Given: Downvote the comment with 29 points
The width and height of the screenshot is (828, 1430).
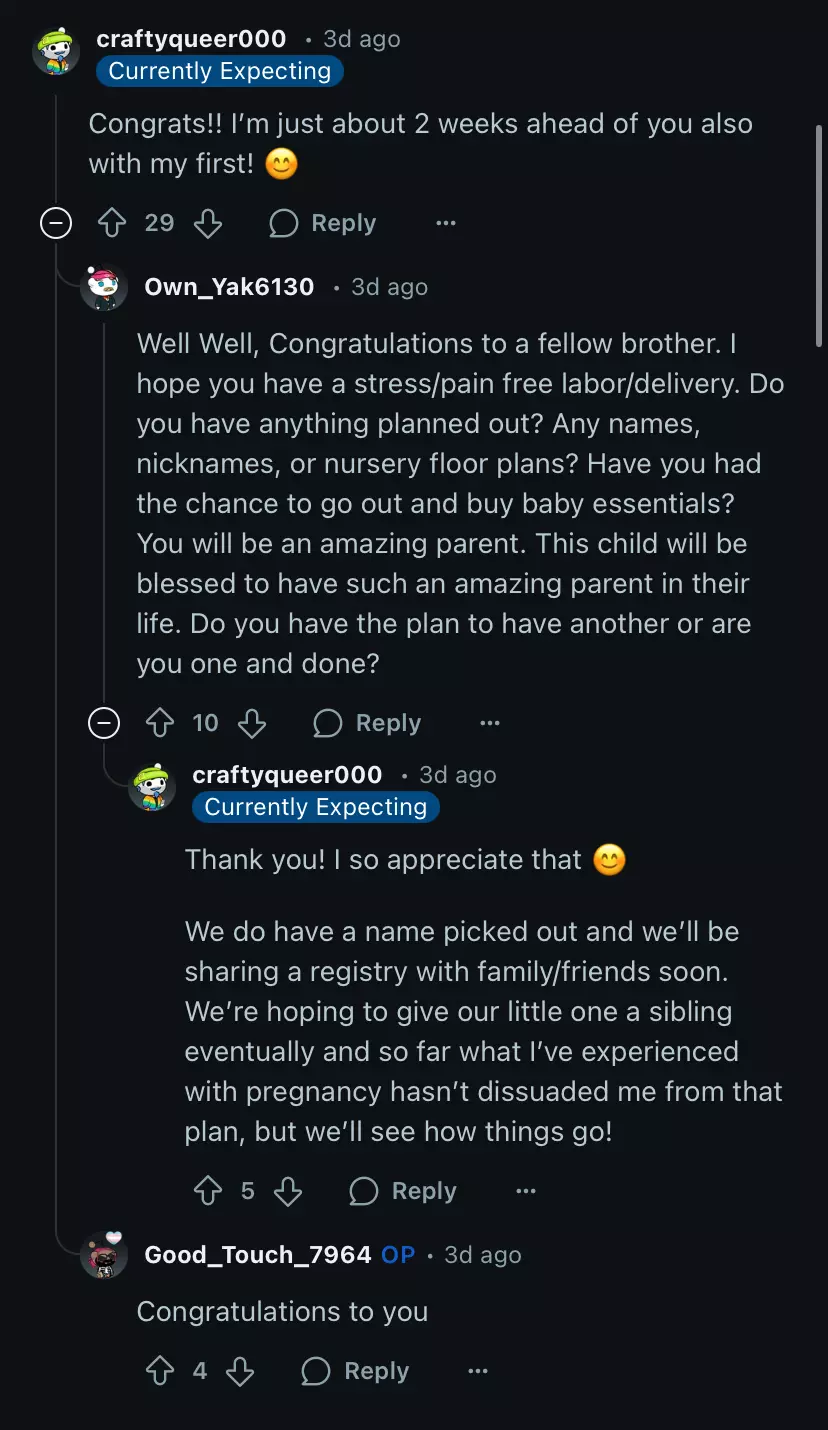Looking at the screenshot, I should coord(207,223).
